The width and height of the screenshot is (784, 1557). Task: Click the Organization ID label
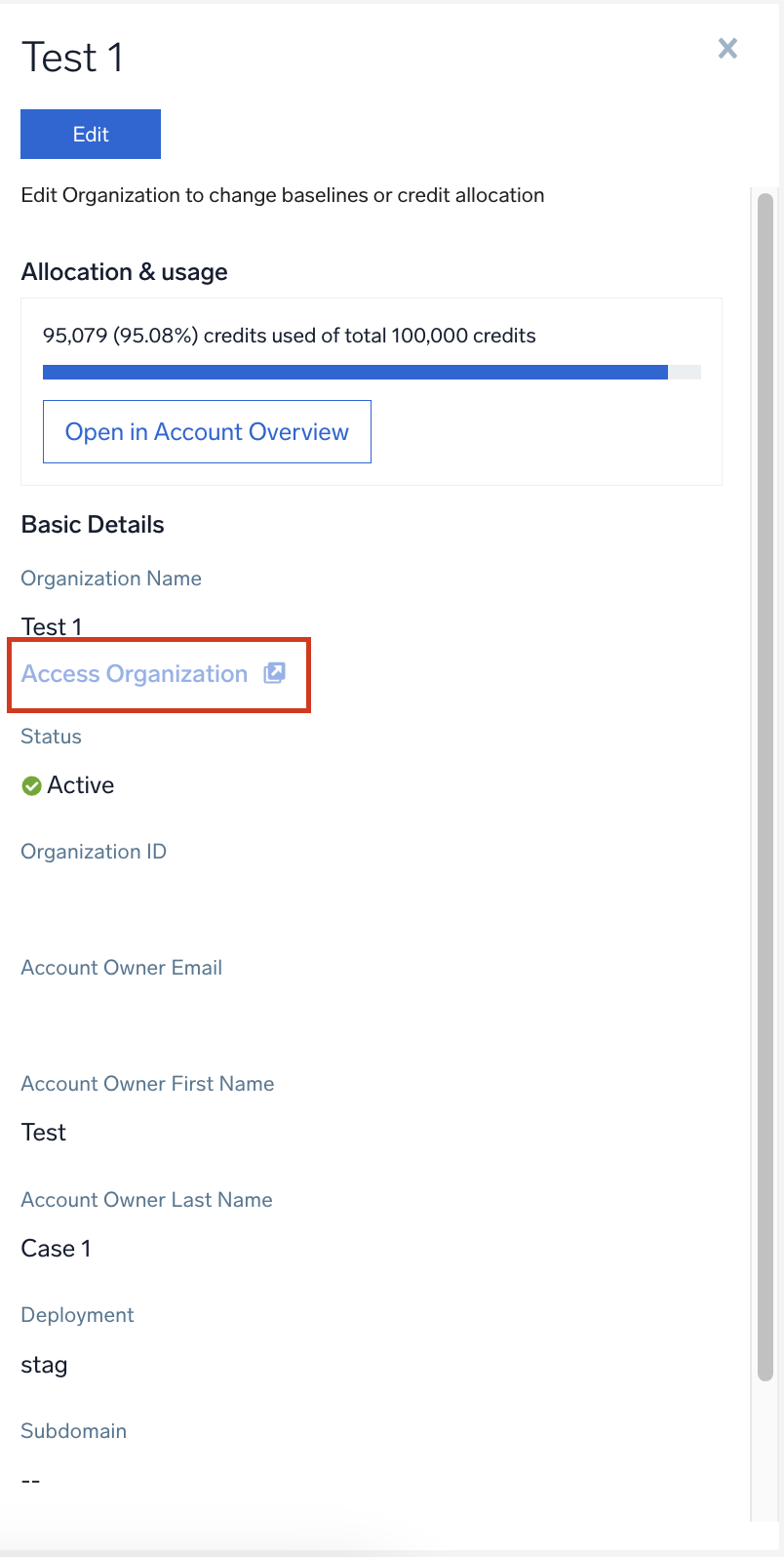(94, 852)
